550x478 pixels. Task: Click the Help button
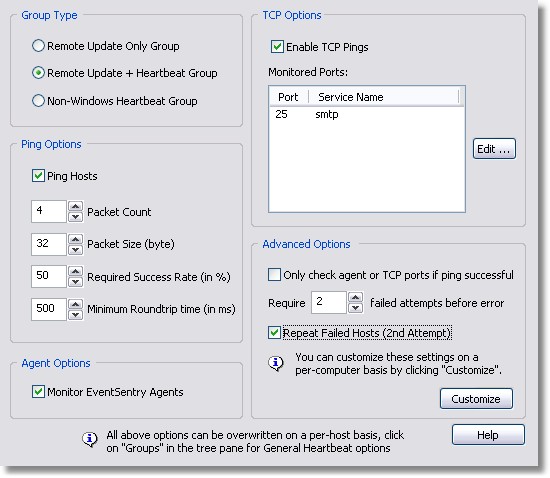tap(488, 435)
